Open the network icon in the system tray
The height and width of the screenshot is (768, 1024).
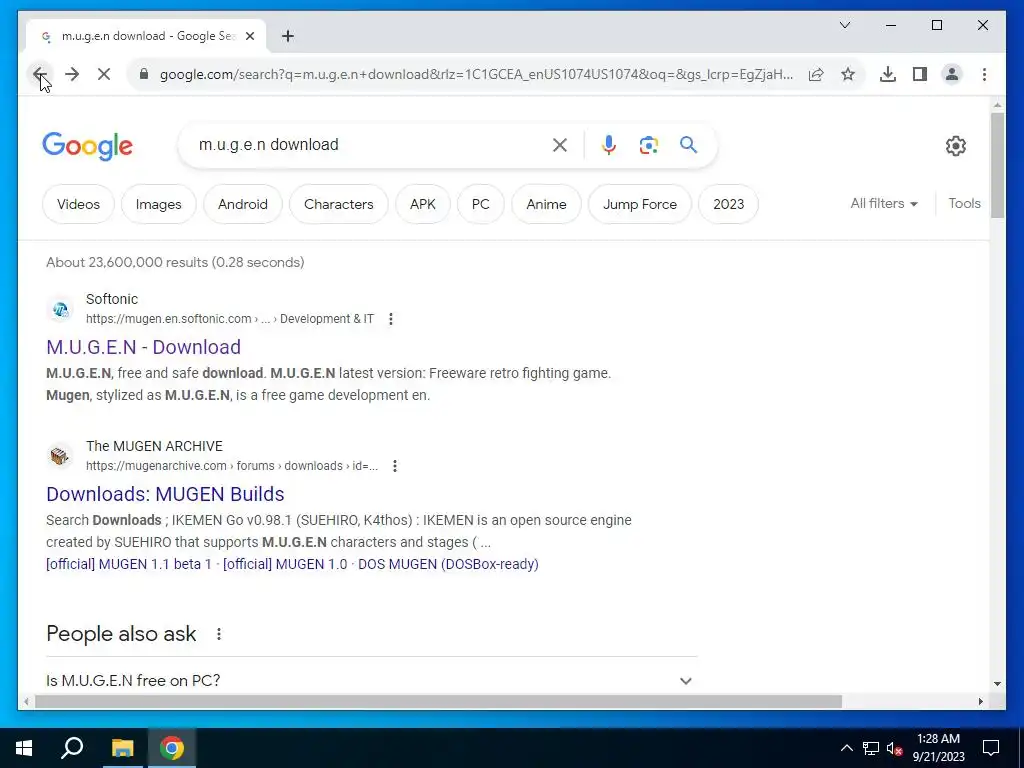click(871, 748)
